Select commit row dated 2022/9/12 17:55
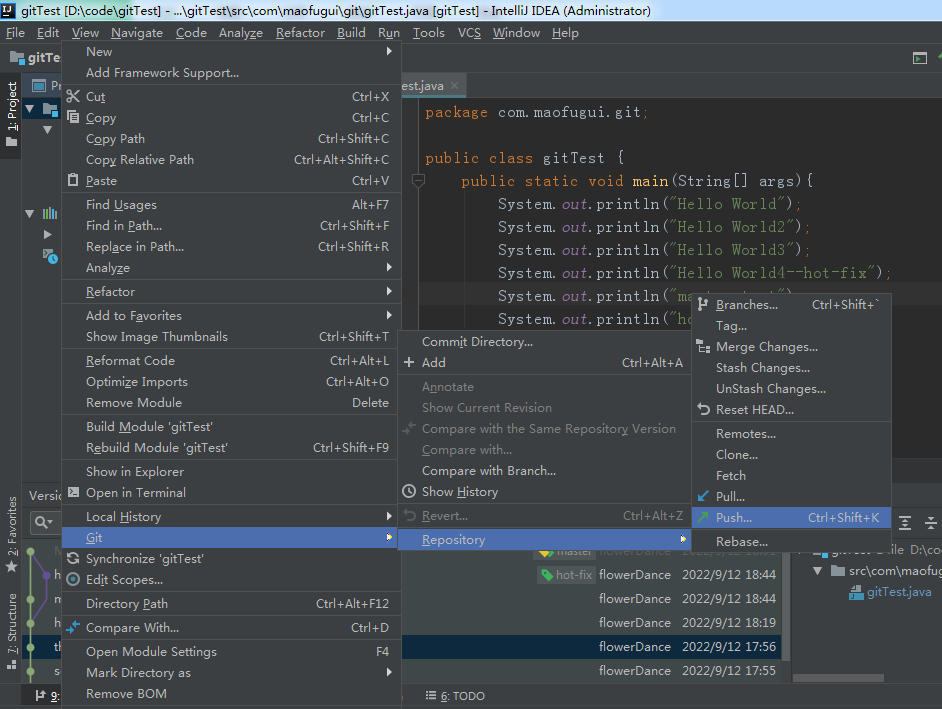The image size is (942, 709). 591,671
